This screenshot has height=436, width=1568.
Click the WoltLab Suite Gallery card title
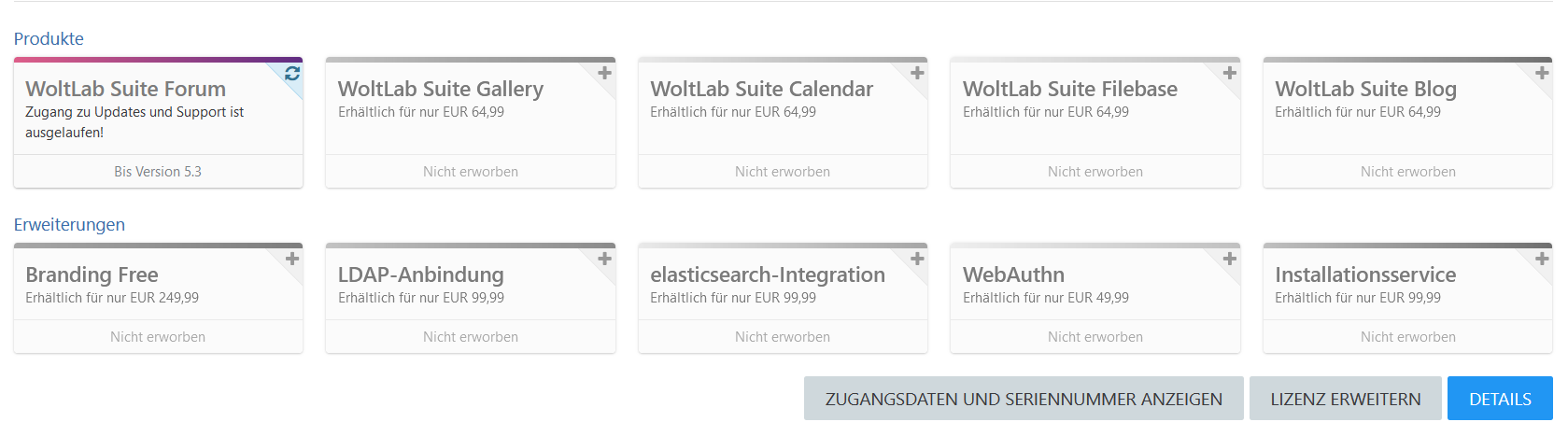pyautogui.click(x=440, y=89)
